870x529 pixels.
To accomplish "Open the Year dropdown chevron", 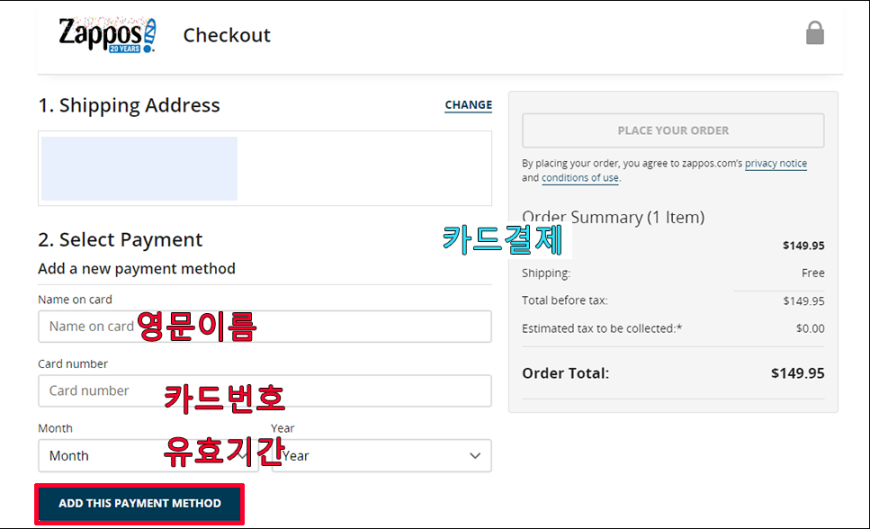I will click(x=475, y=456).
